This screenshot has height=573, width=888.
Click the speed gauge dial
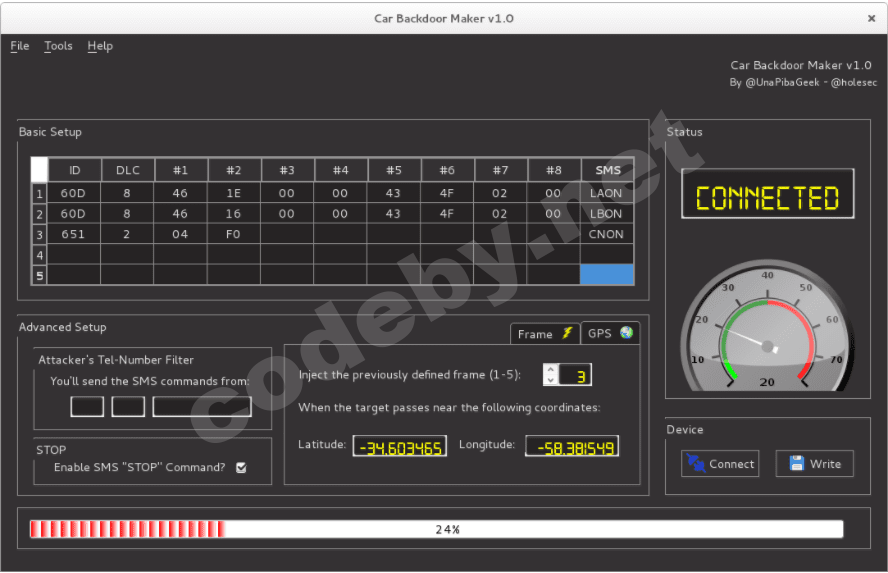767,326
